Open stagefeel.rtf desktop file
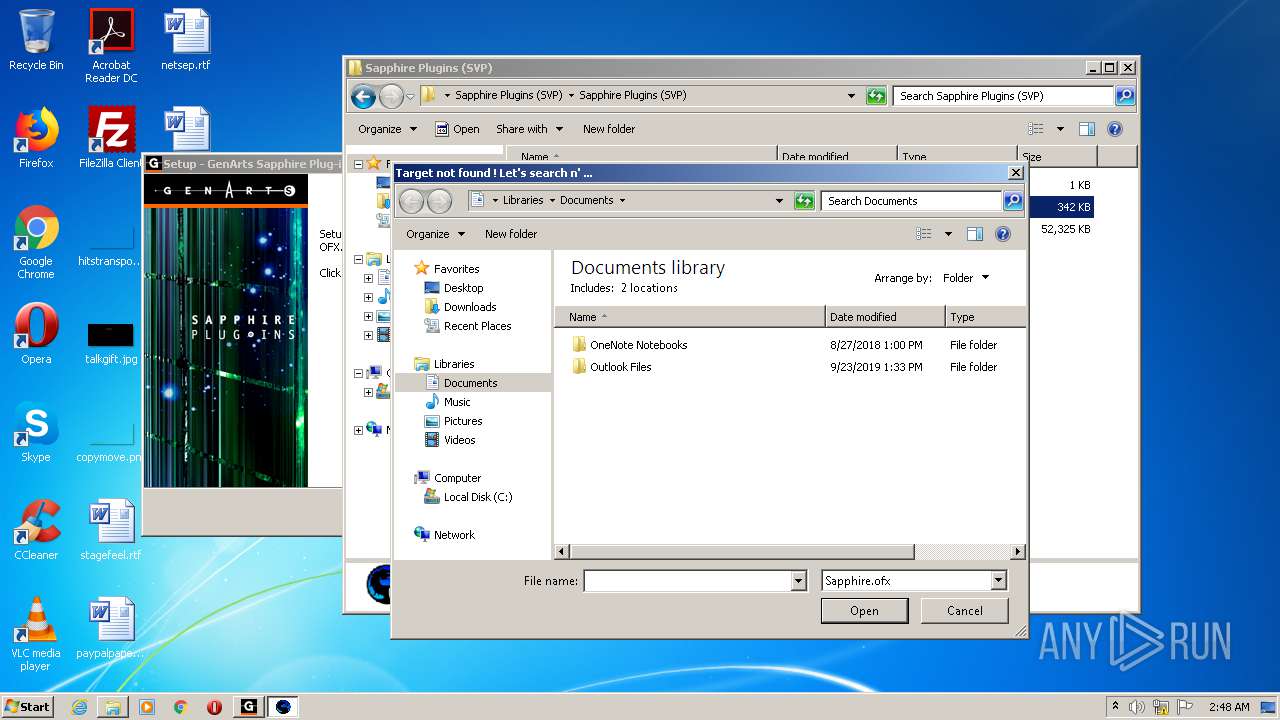This screenshot has height=720, width=1280. click(111, 531)
